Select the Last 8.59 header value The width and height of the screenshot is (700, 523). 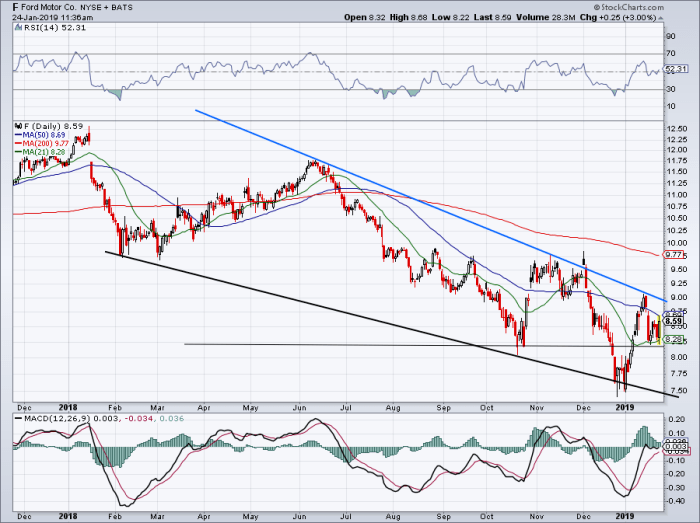[492, 17]
